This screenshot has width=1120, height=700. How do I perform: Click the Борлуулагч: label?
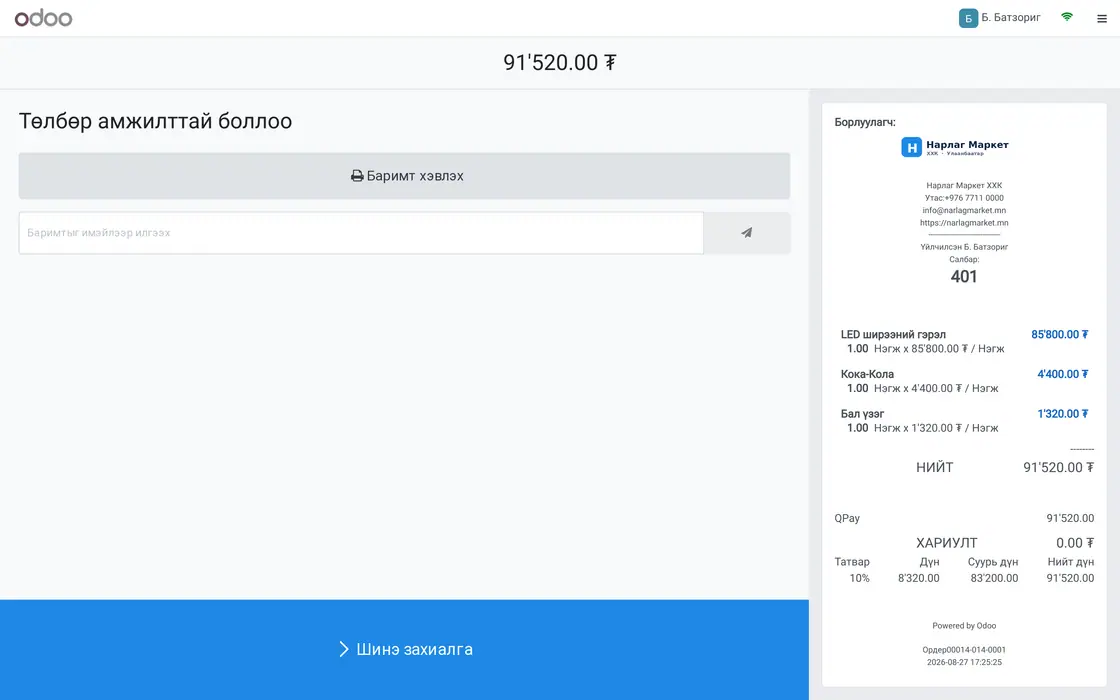865,122
